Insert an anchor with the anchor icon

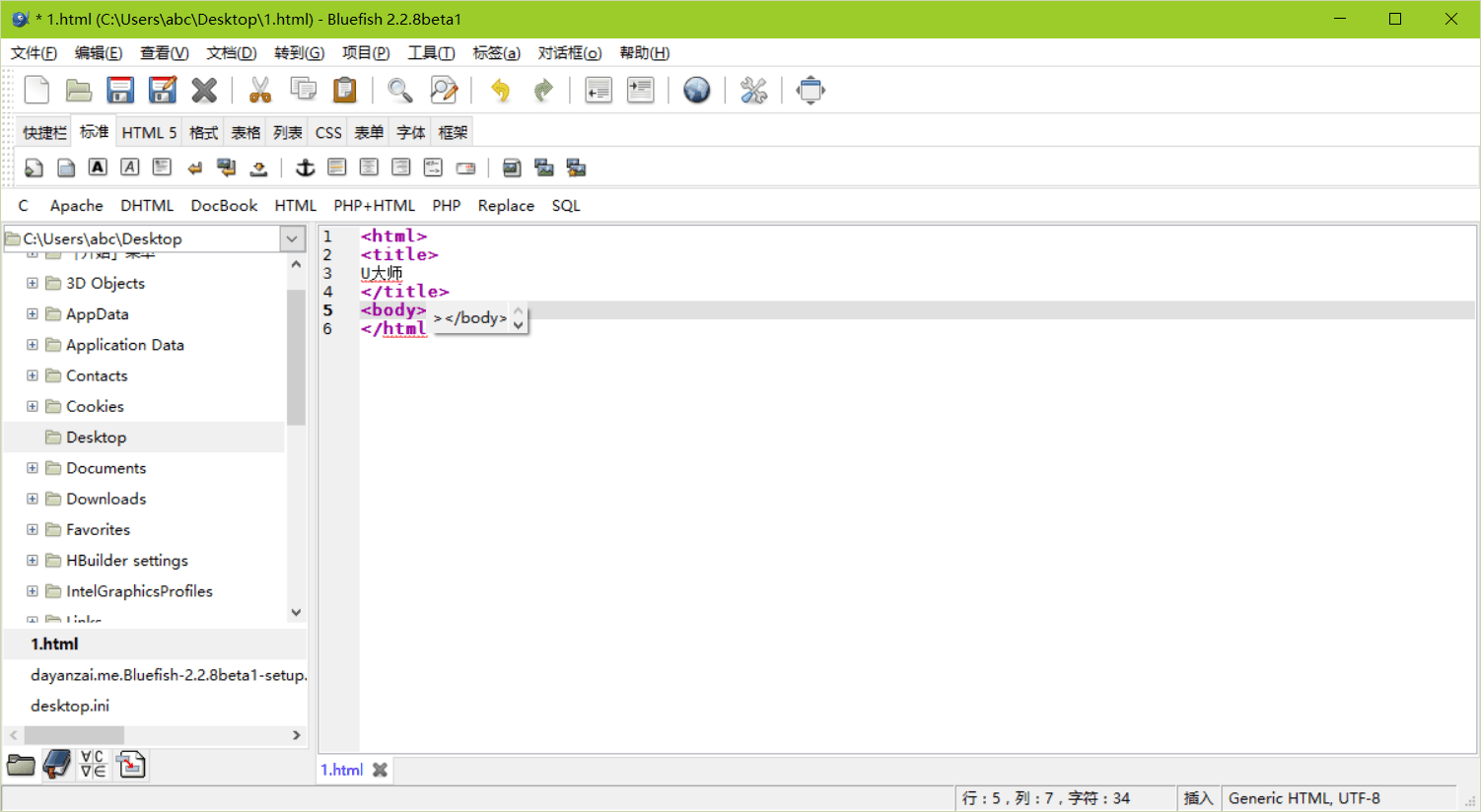click(306, 168)
